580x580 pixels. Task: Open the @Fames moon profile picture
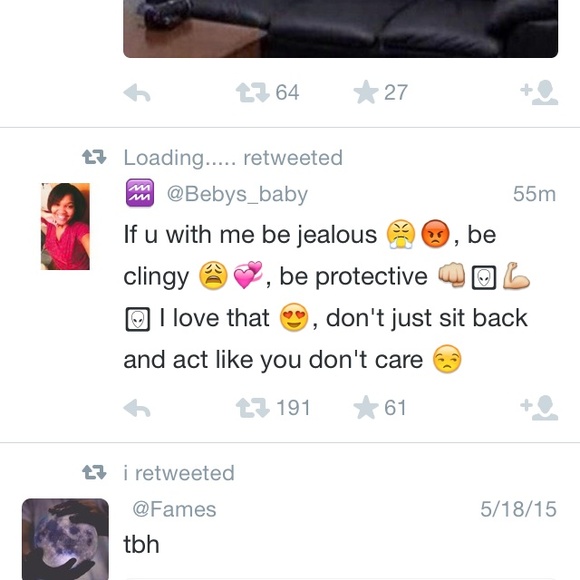tap(65, 539)
